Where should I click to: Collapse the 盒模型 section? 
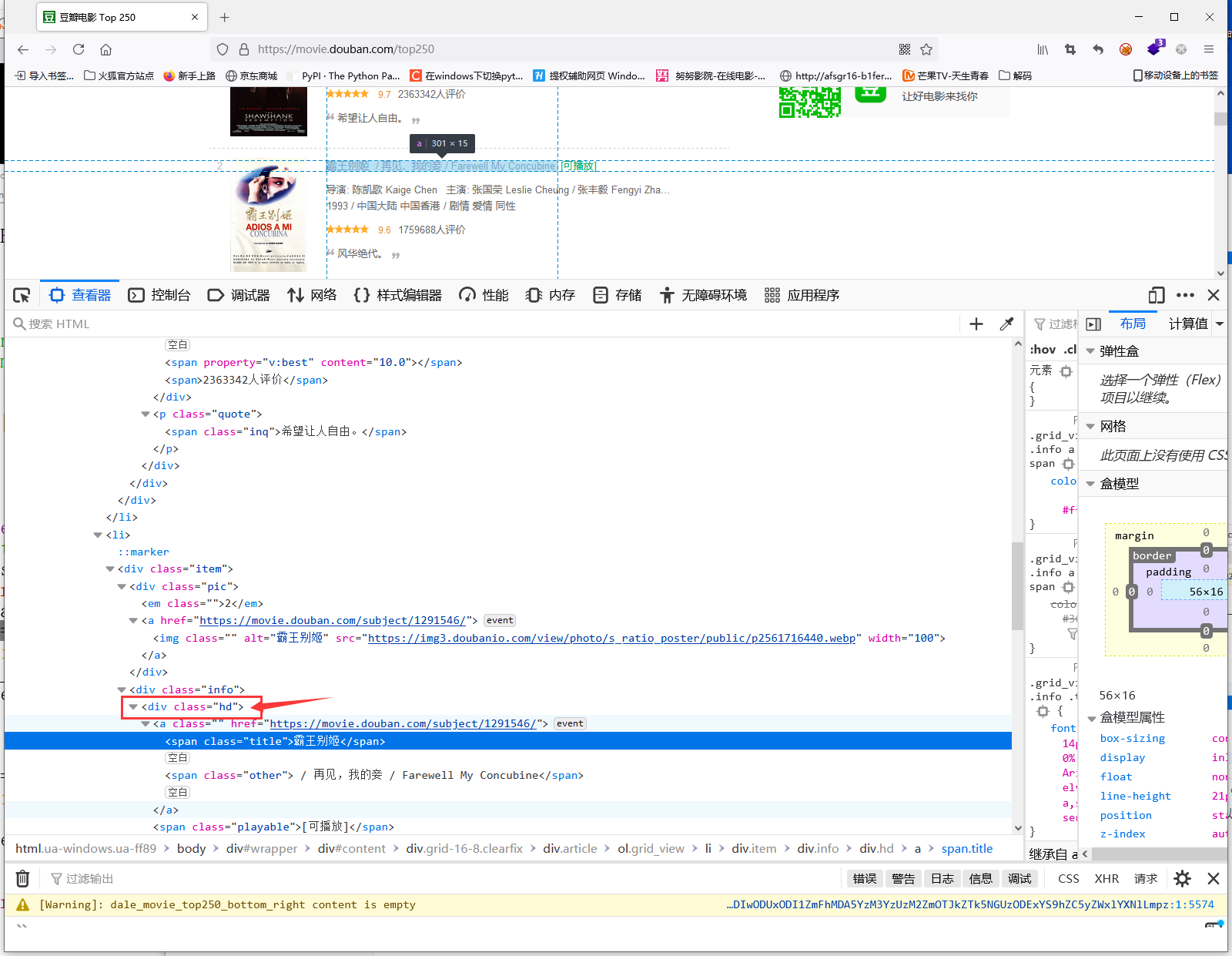pyautogui.click(x=1090, y=483)
